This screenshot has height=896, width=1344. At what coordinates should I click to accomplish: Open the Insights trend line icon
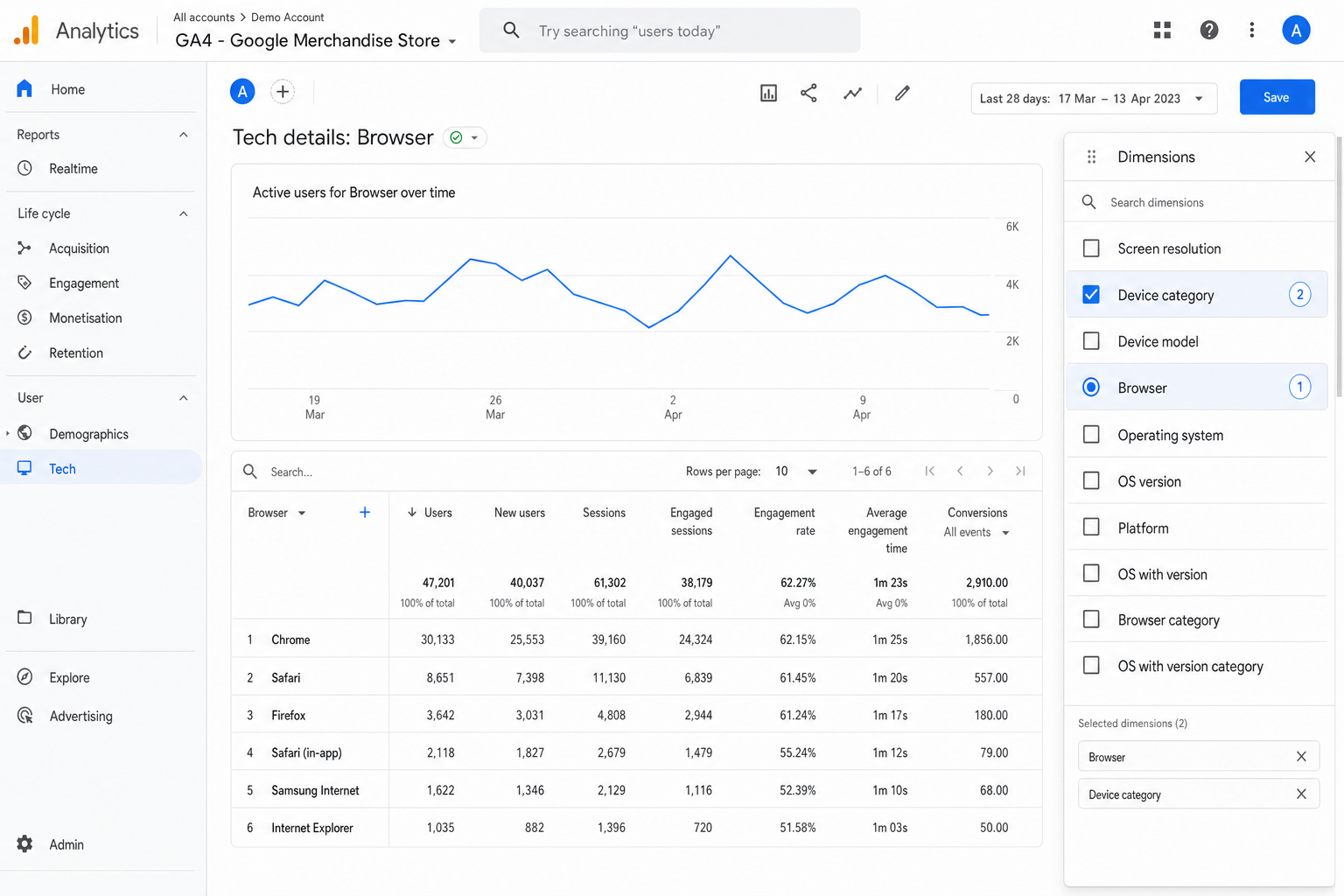pos(852,93)
